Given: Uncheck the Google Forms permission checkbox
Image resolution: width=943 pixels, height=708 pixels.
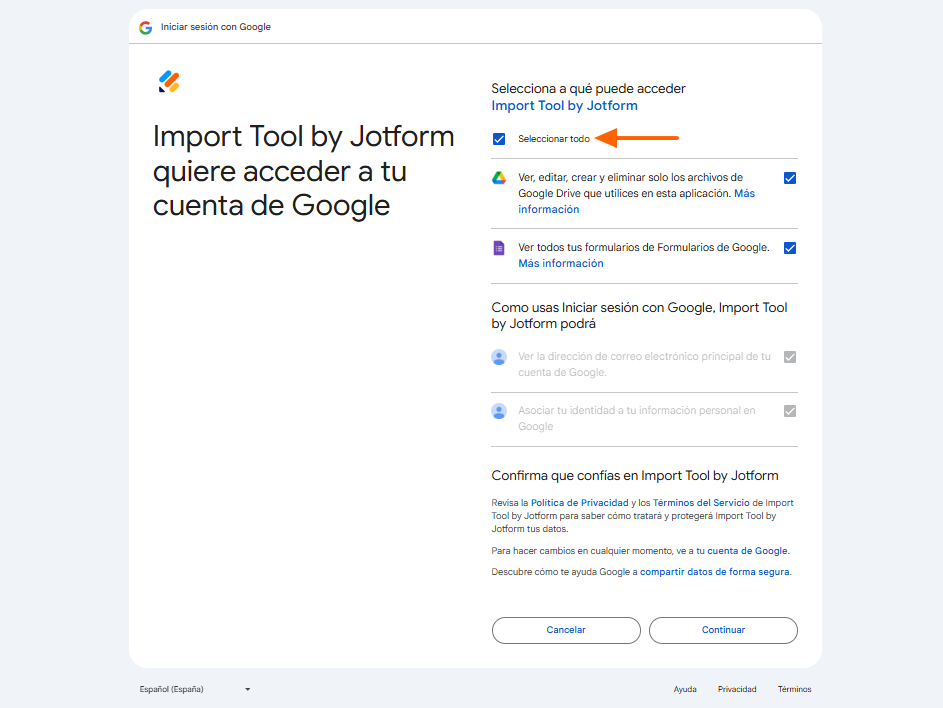Looking at the screenshot, I should (790, 248).
